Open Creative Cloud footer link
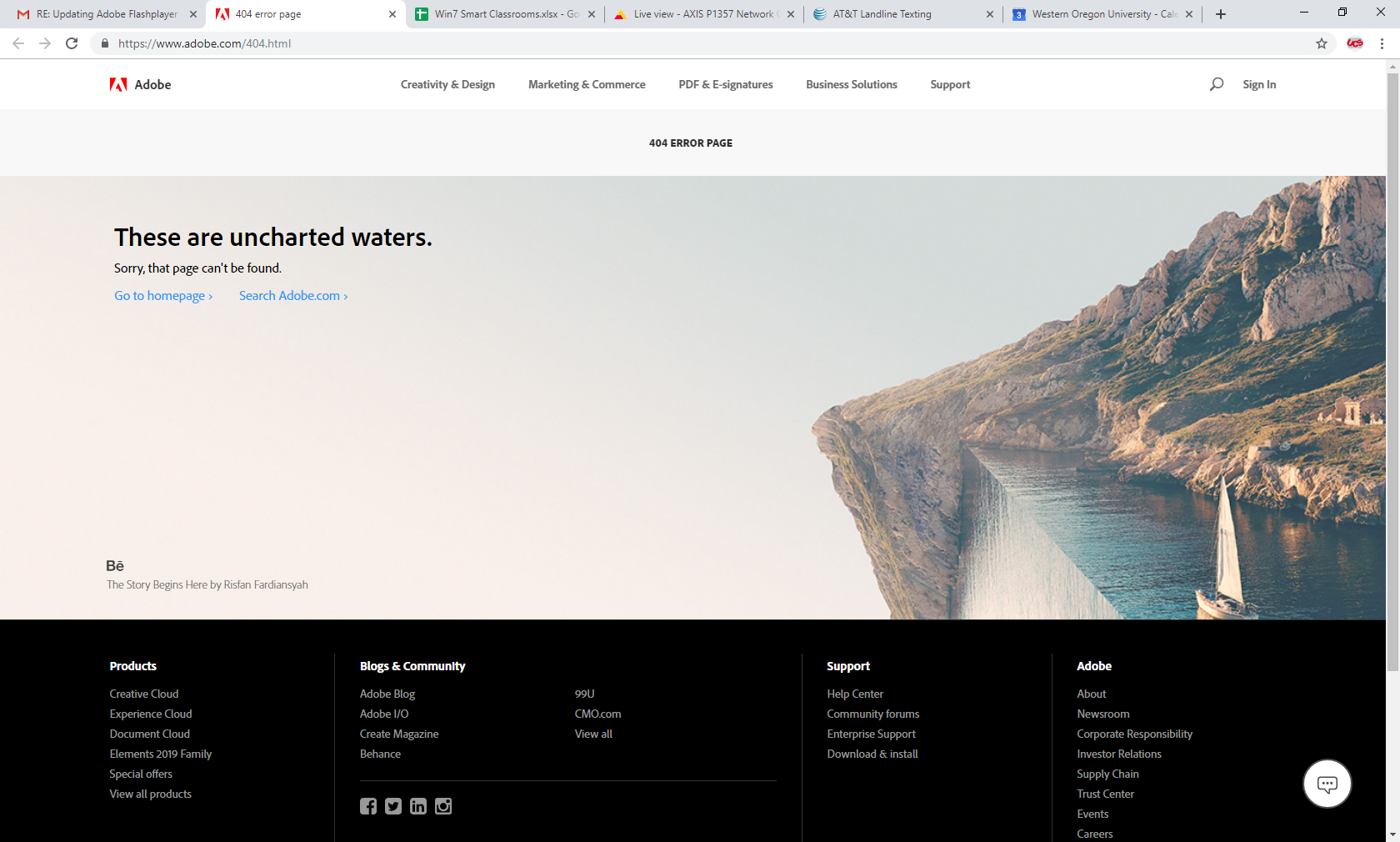The height and width of the screenshot is (842, 1400). click(x=144, y=694)
